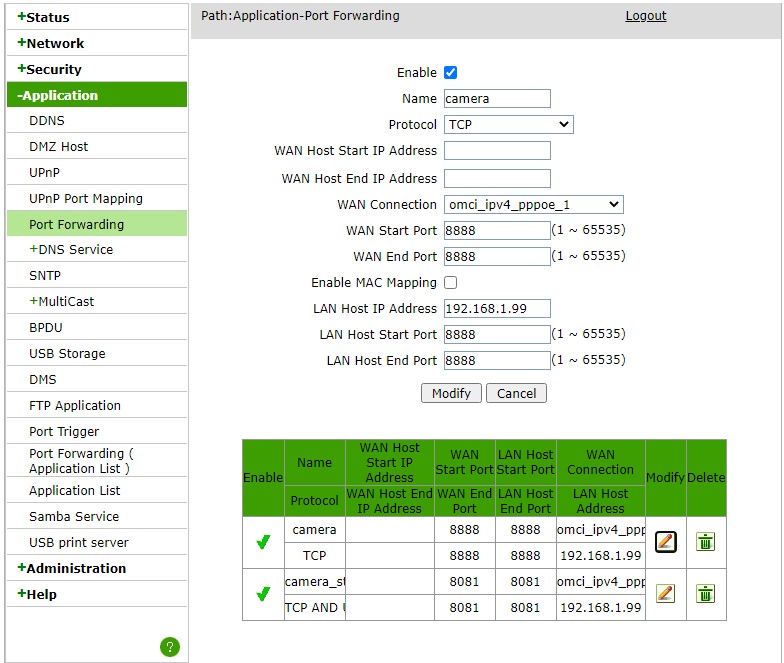Click the green checkmark for camera_st rule

pyautogui.click(x=263, y=594)
